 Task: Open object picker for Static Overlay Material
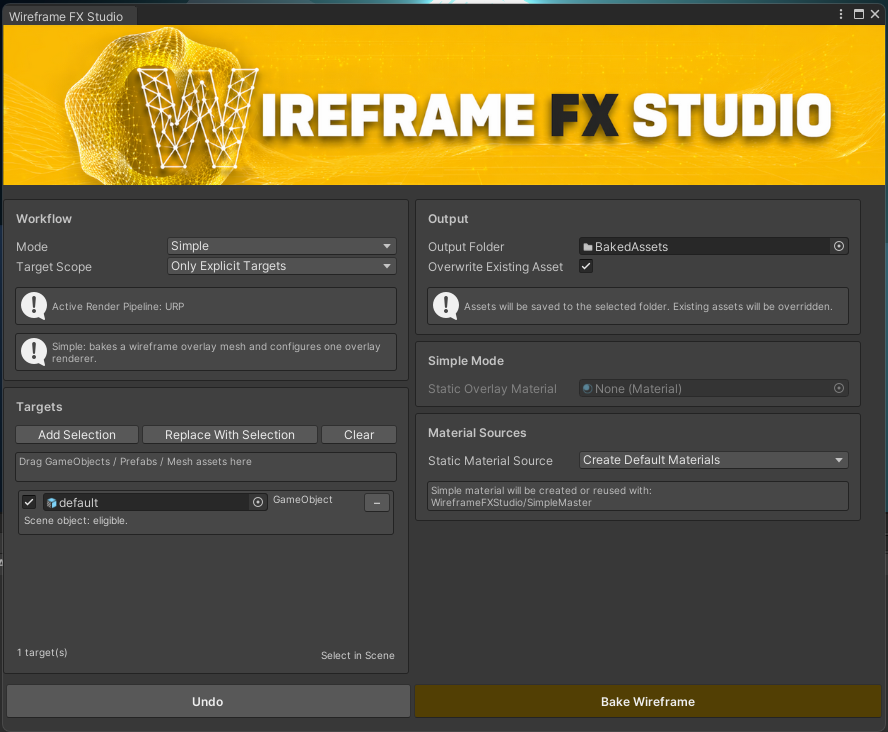coord(839,388)
